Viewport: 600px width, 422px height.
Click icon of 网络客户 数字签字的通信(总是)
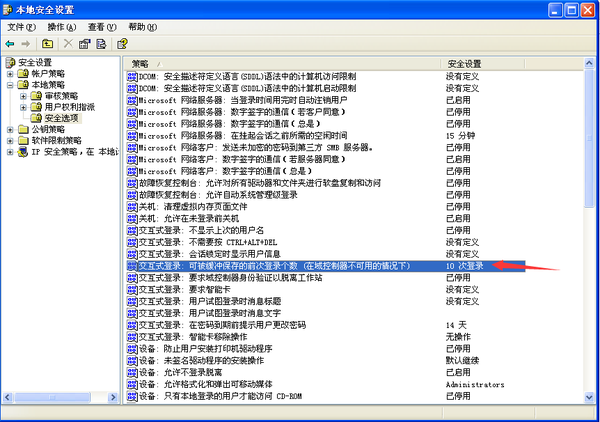pyautogui.click(x=132, y=171)
